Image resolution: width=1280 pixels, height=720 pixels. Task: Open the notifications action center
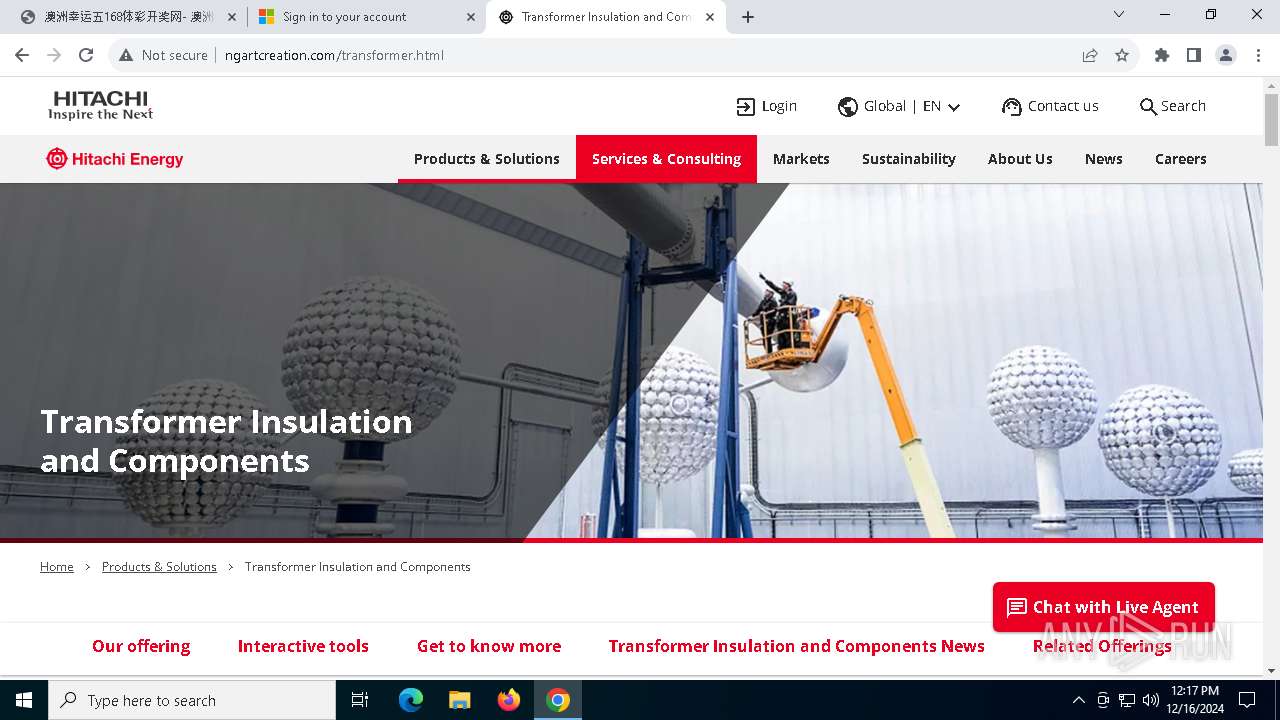pos(1247,700)
